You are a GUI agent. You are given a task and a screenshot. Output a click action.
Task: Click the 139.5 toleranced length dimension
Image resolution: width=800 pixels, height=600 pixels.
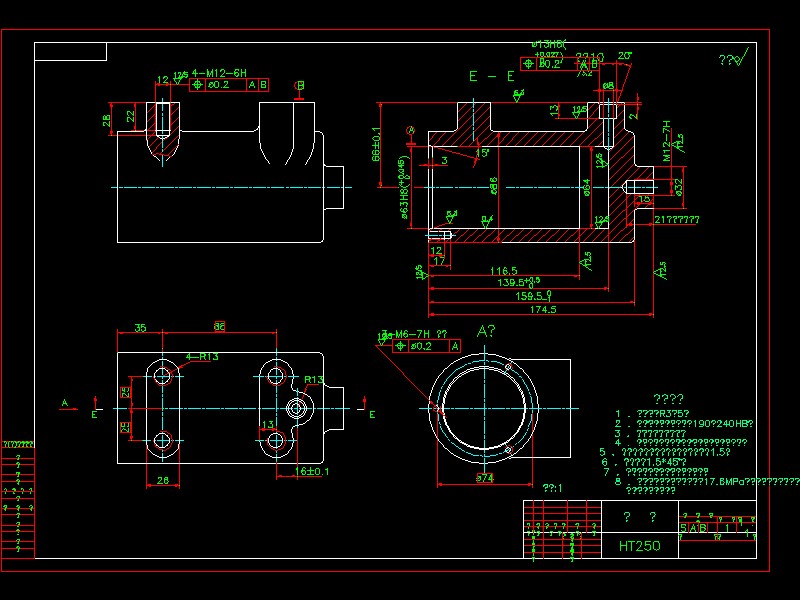(x=518, y=282)
